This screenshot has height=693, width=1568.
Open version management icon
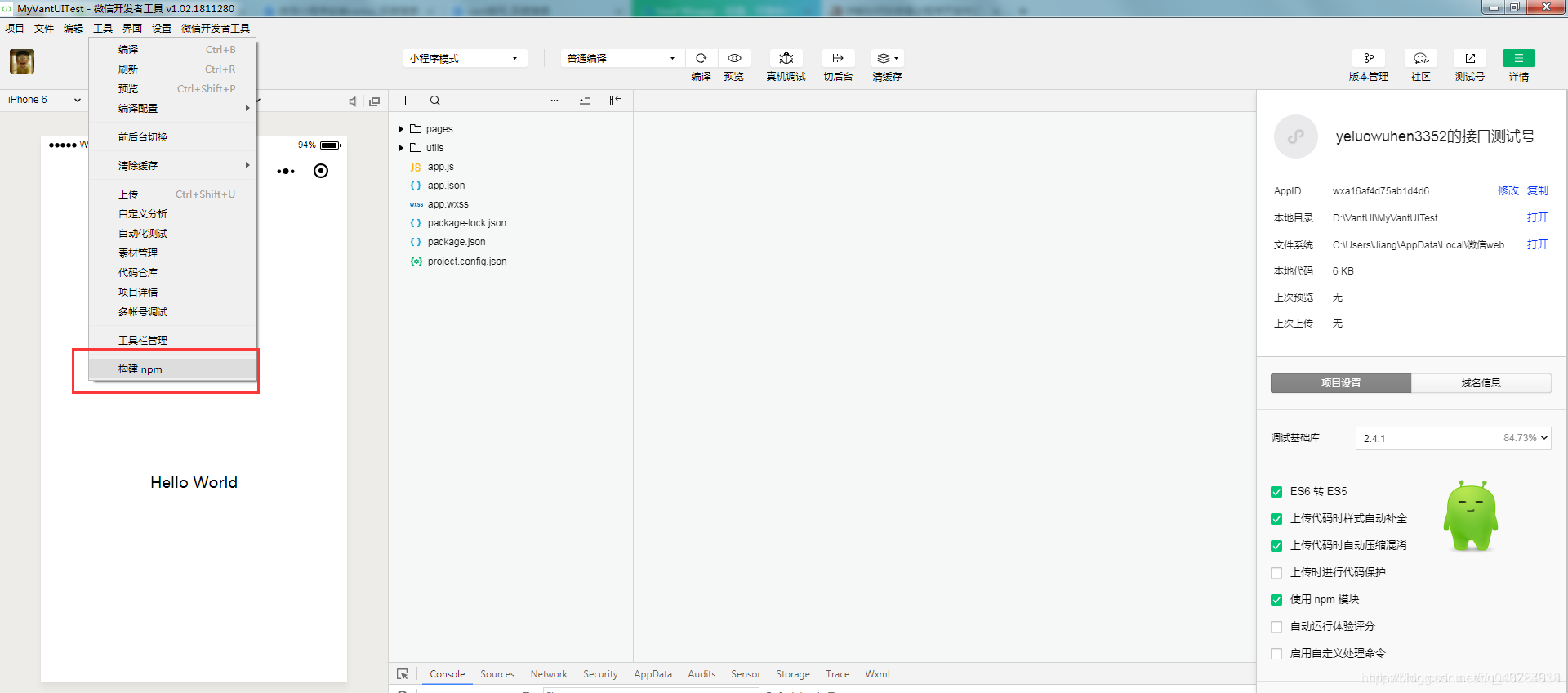pos(1369,58)
